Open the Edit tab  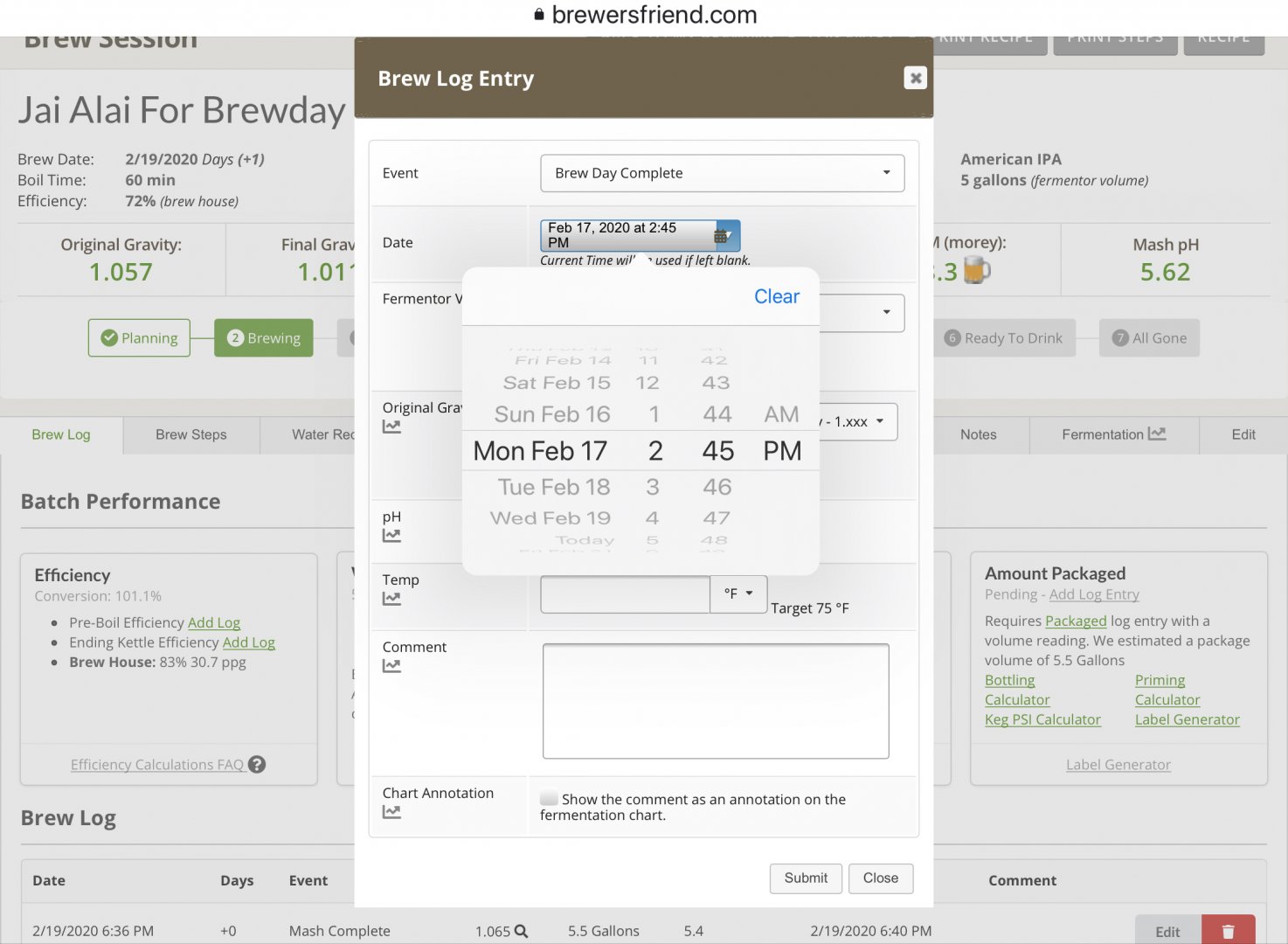click(1243, 434)
